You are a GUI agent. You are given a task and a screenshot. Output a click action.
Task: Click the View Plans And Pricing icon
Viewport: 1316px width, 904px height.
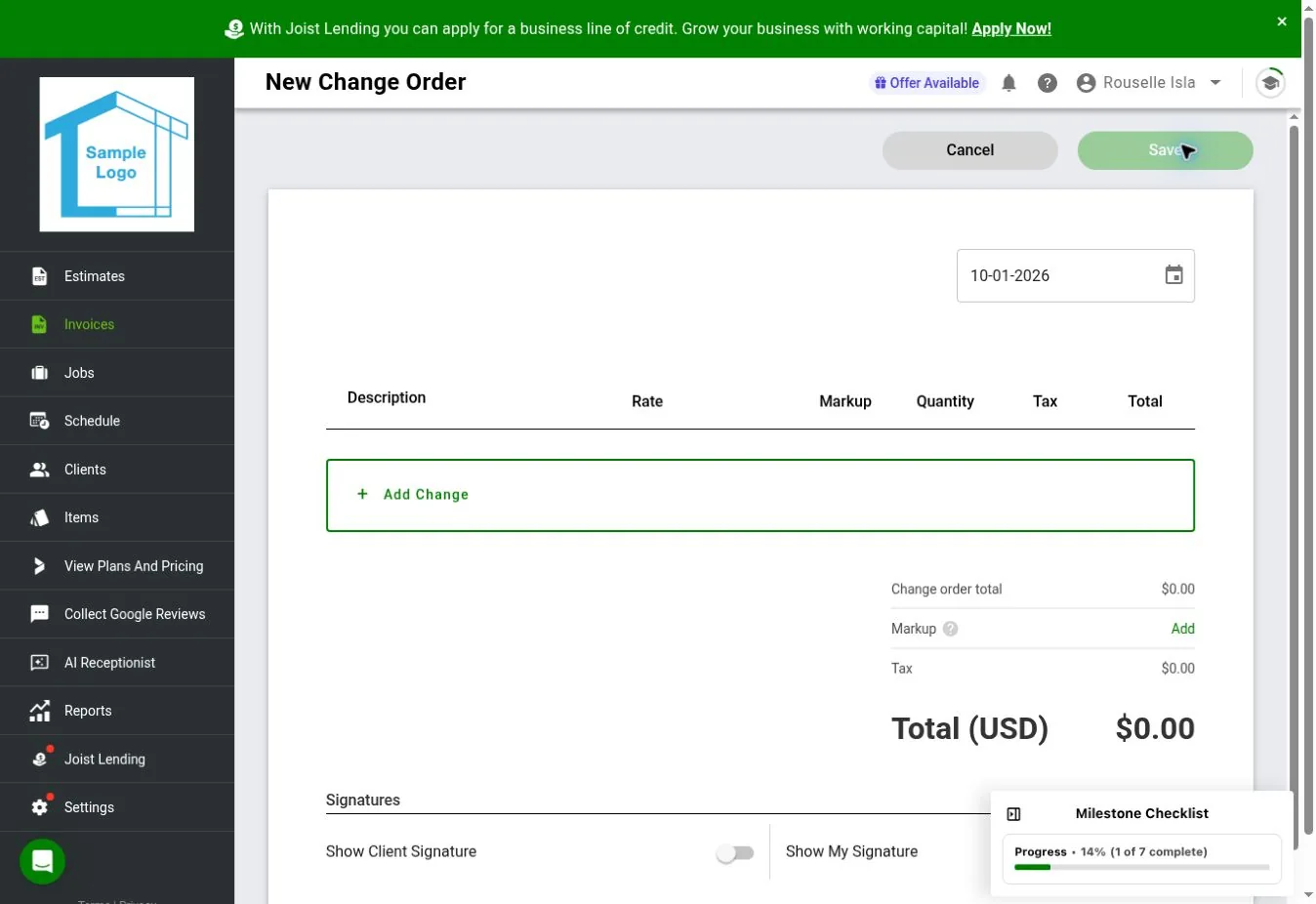[x=39, y=566]
